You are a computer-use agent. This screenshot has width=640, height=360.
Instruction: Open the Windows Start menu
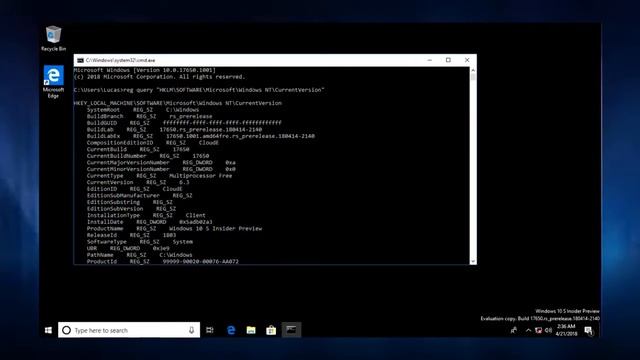pyautogui.click(x=48, y=330)
